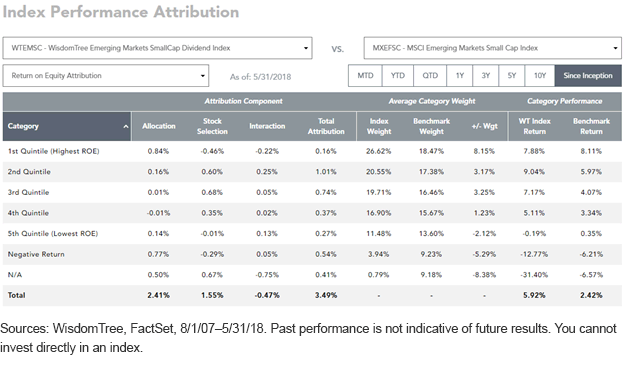Viewport: 624px width, 366px height.
Task: Click the Category column sort arrow
Action: (126, 127)
